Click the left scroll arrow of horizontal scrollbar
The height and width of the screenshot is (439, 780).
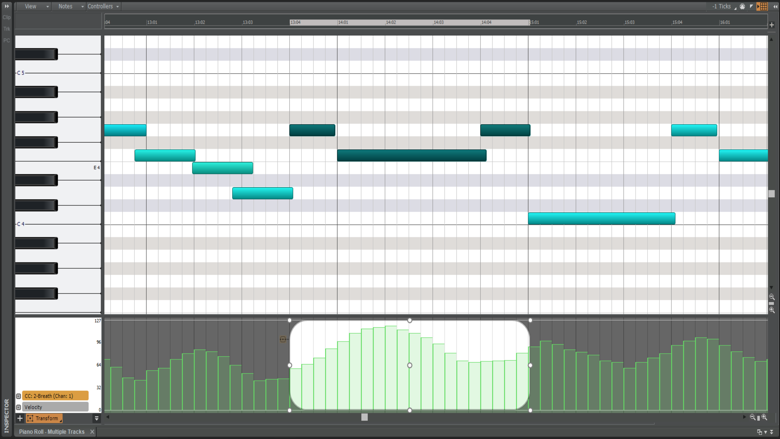coord(108,417)
